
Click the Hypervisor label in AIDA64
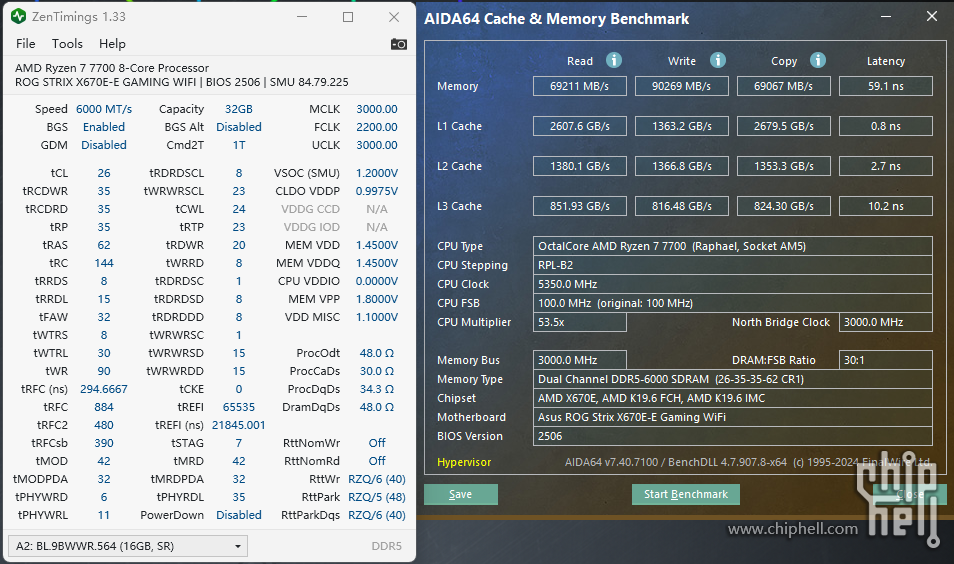pos(464,462)
